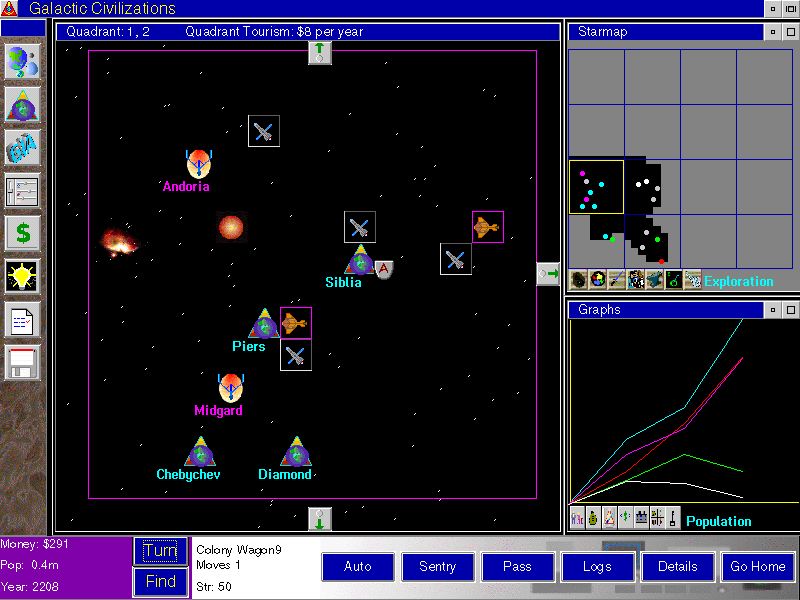This screenshot has height=600, width=800.
Task: Open the planets globe icon in sidebar
Action: [x=22, y=62]
